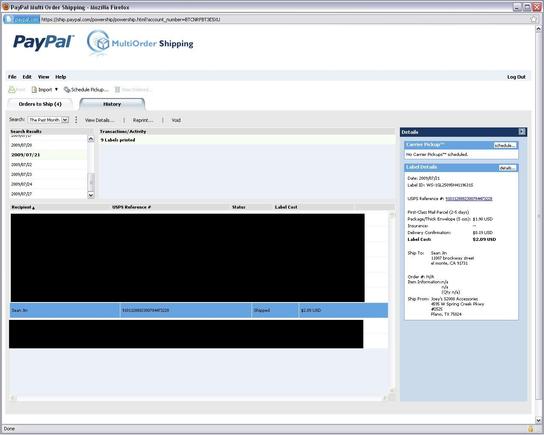Image resolution: width=544 pixels, height=435 pixels.
Task: Sort by Recipient column header
Action: [x=23, y=207]
